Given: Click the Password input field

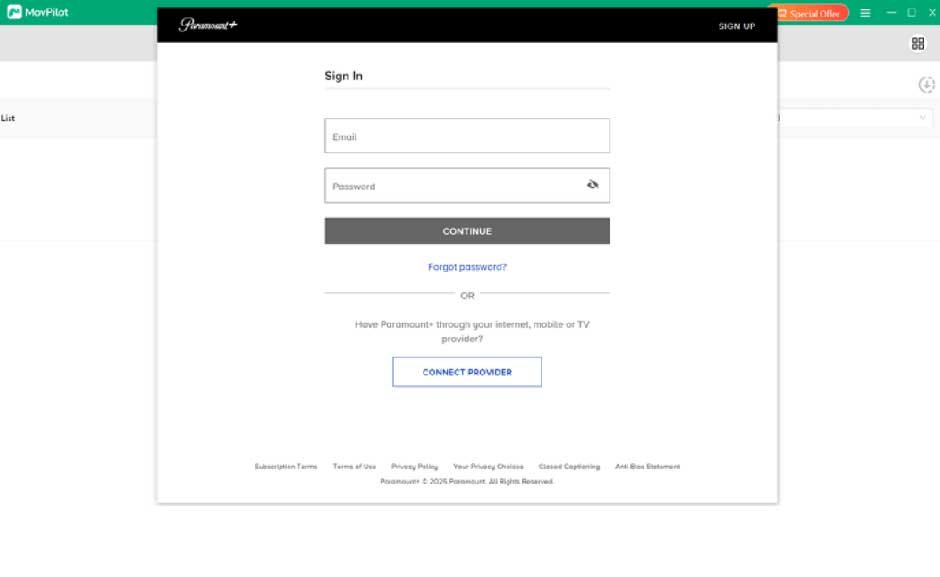Looking at the screenshot, I should click(467, 185).
